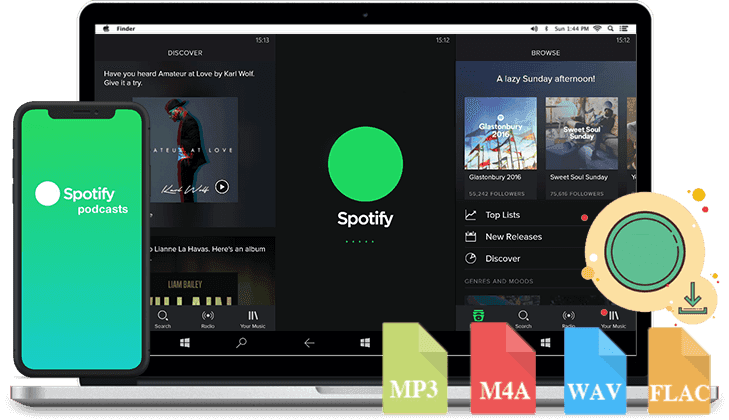The height and width of the screenshot is (420, 729).
Task: Tap the Spotify podcasts logo on phone
Action: tap(82, 197)
